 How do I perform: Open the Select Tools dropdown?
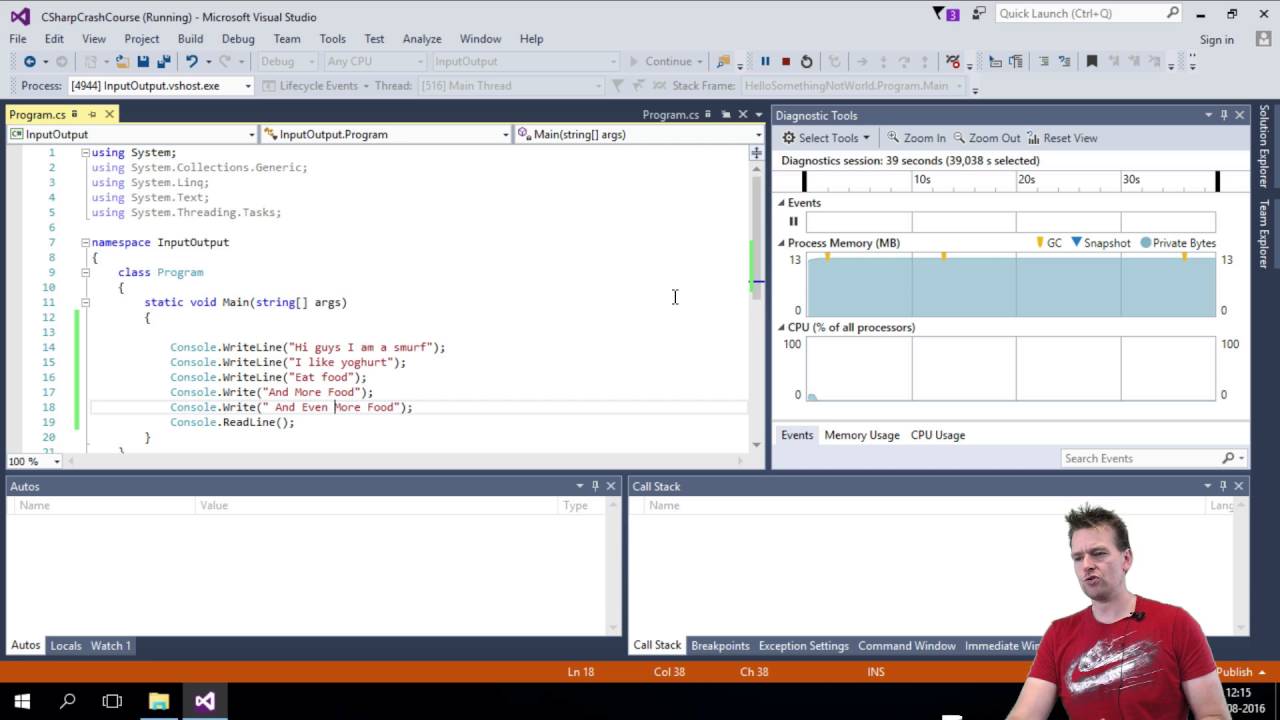point(826,138)
